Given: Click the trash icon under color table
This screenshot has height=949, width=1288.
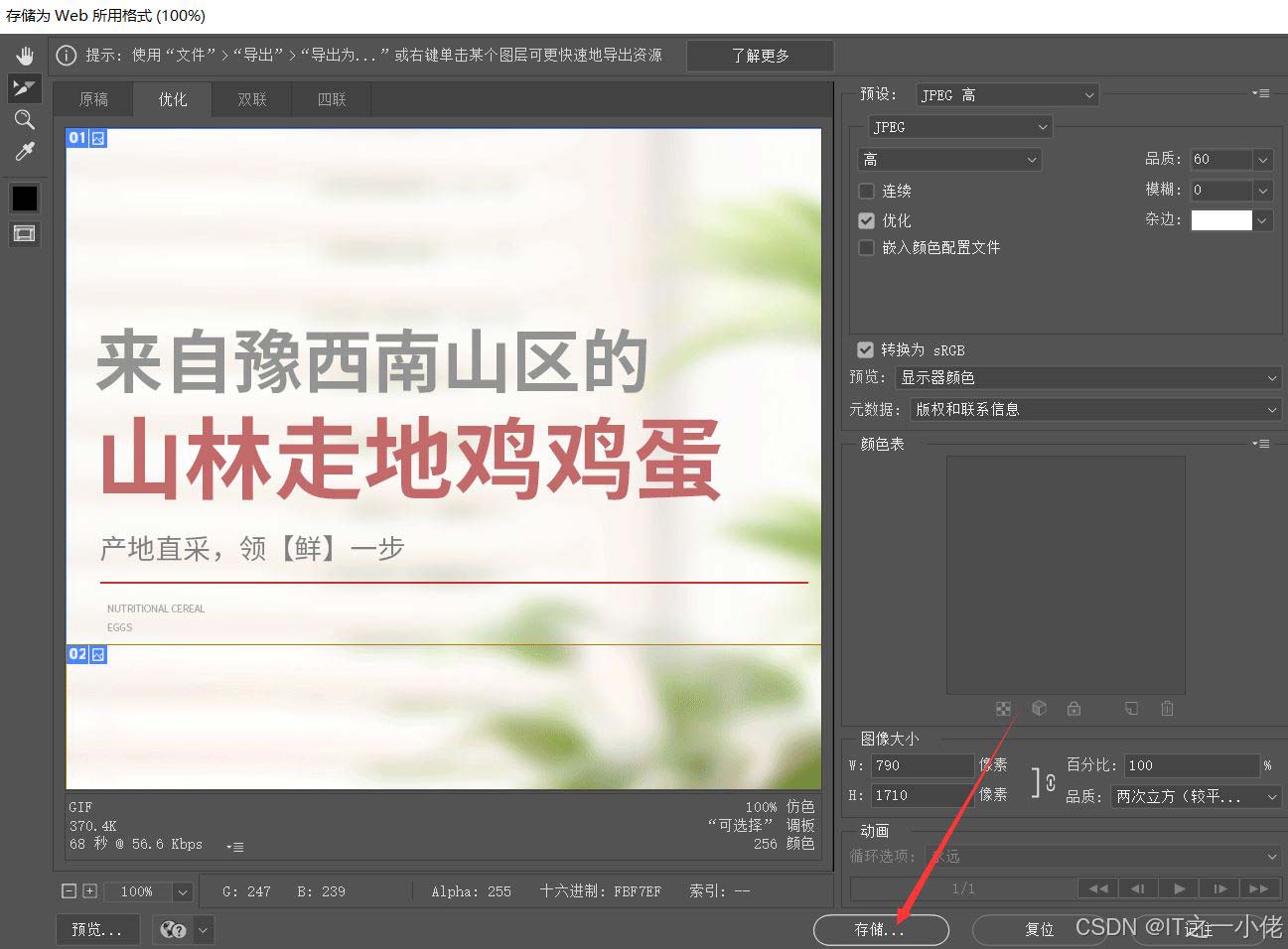Looking at the screenshot, I should 1167,709.
